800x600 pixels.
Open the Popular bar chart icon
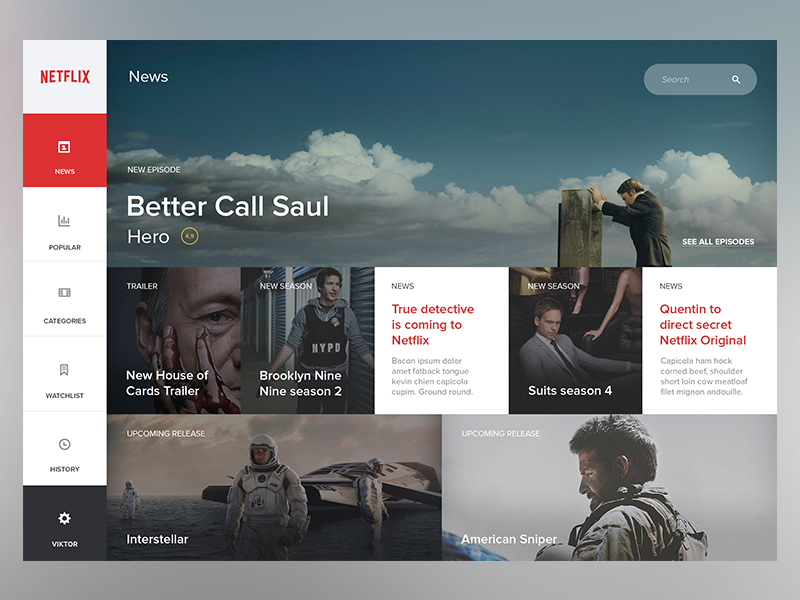64,220
